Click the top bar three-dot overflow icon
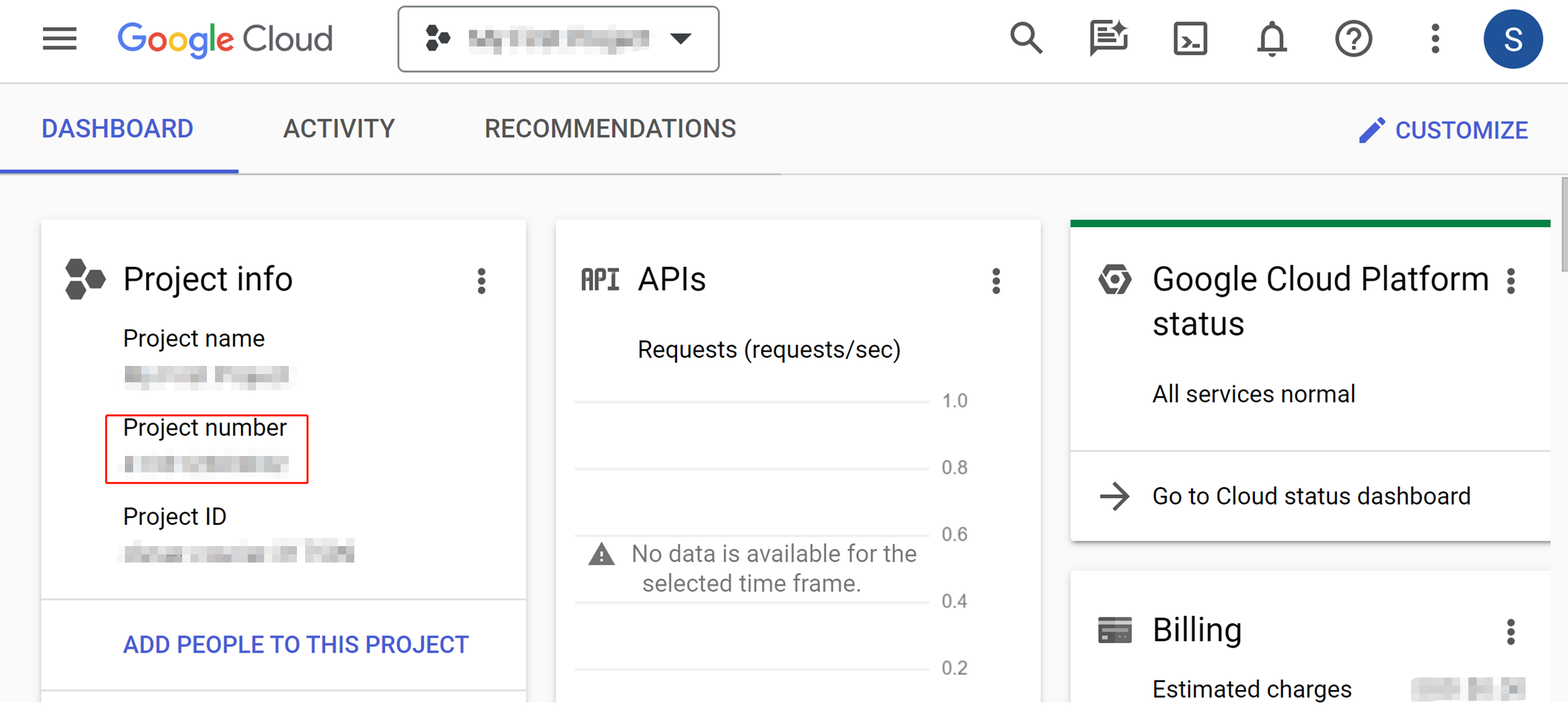 (x=1434, y=39)
